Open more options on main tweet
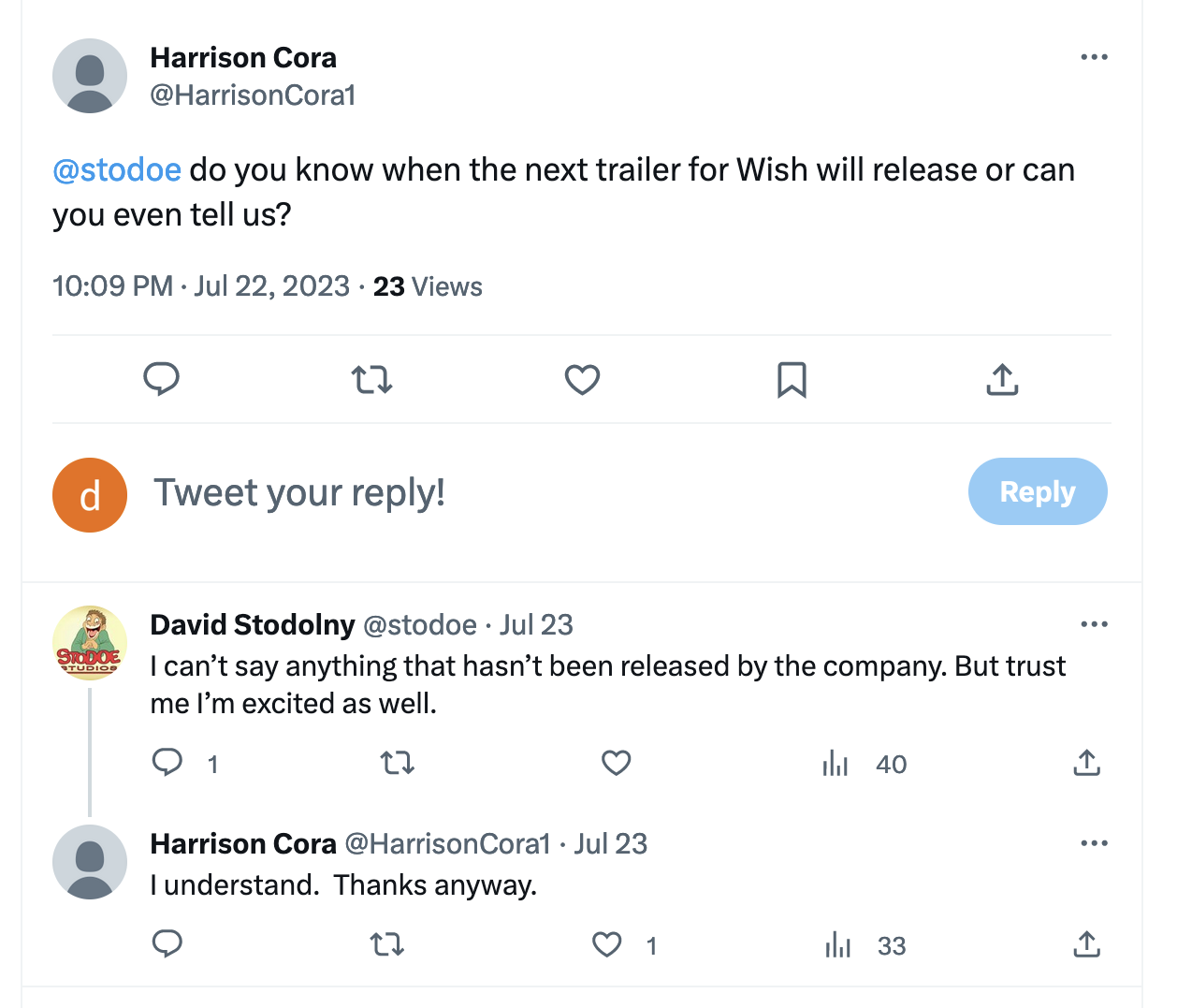This screenshot has width=1177, height=1008. click(1094, 57)
